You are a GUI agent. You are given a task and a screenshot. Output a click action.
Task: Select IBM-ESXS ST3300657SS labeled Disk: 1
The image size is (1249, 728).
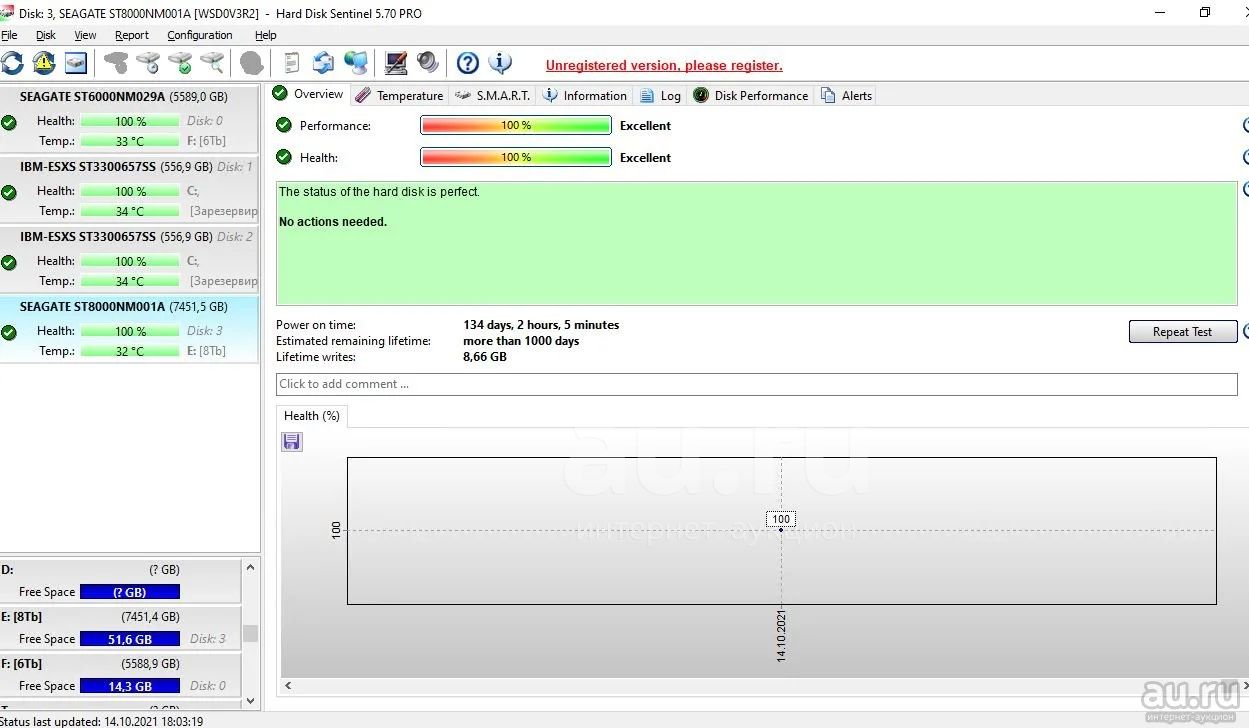129,190
